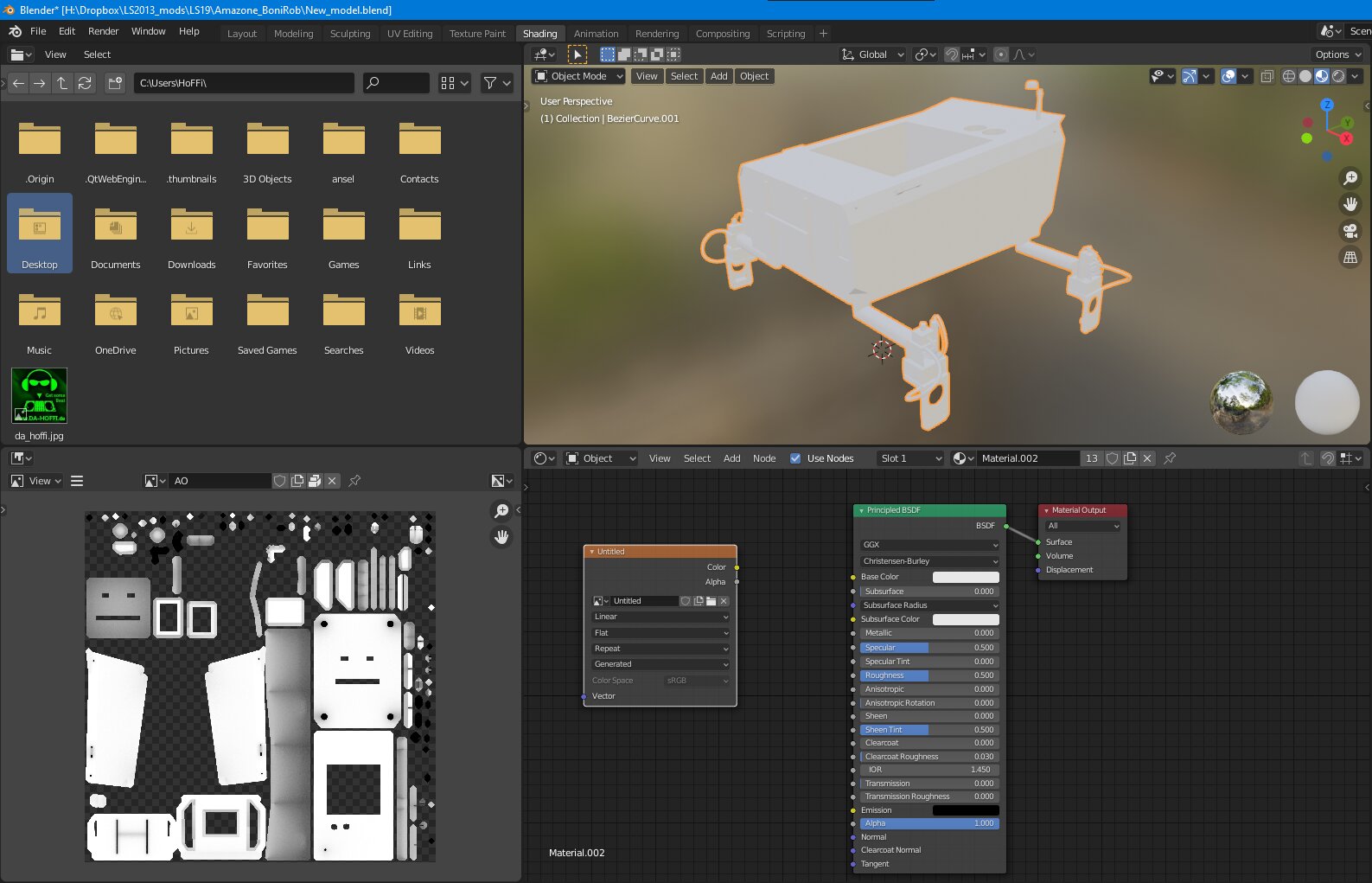This screenshot has width=1372, height=883.
Task: Enable the snapping magnet toggle
Action: (952, 54)
